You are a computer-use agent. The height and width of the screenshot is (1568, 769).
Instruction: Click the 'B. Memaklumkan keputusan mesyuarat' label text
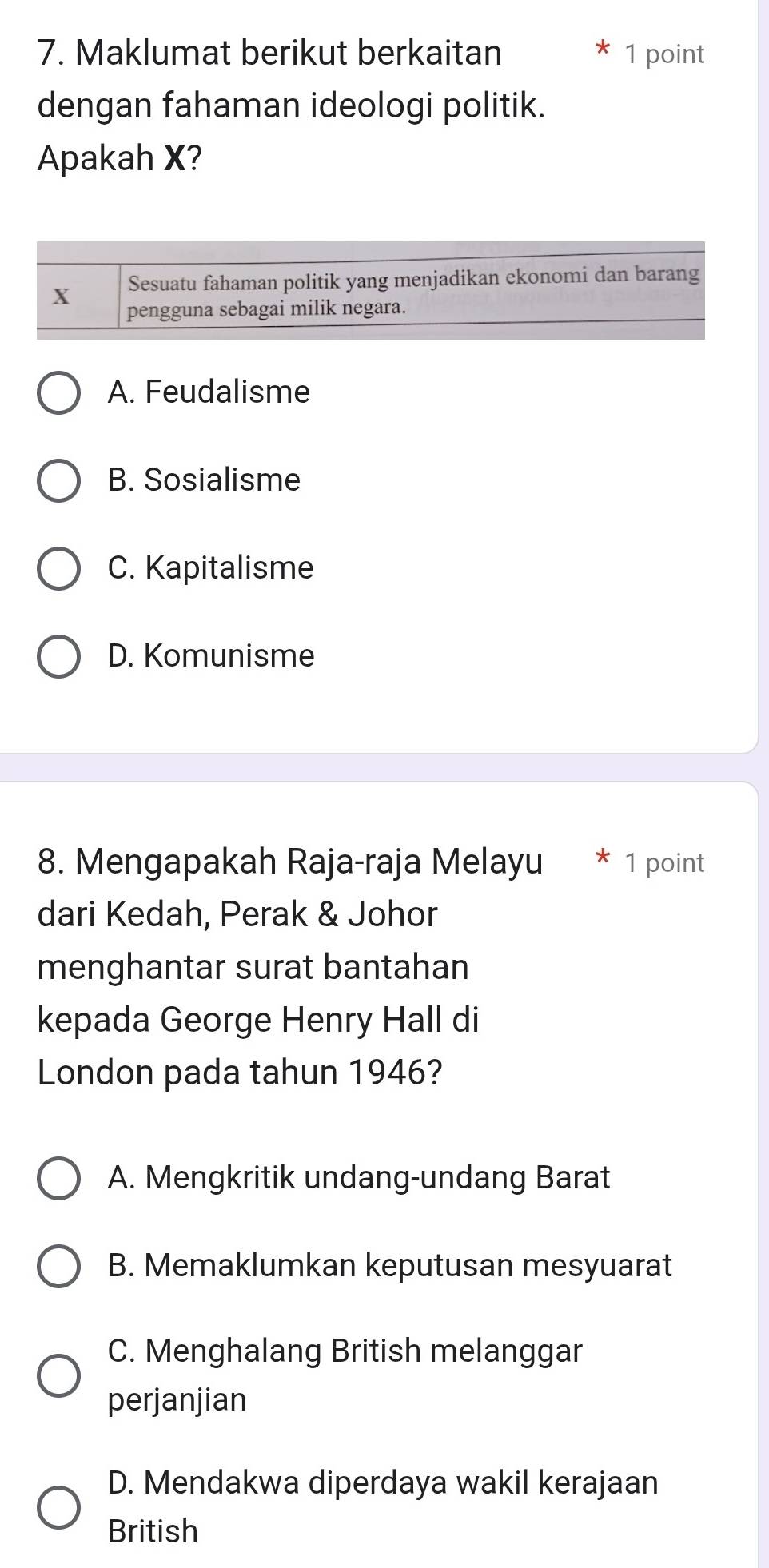click(x=389, y=1266)
